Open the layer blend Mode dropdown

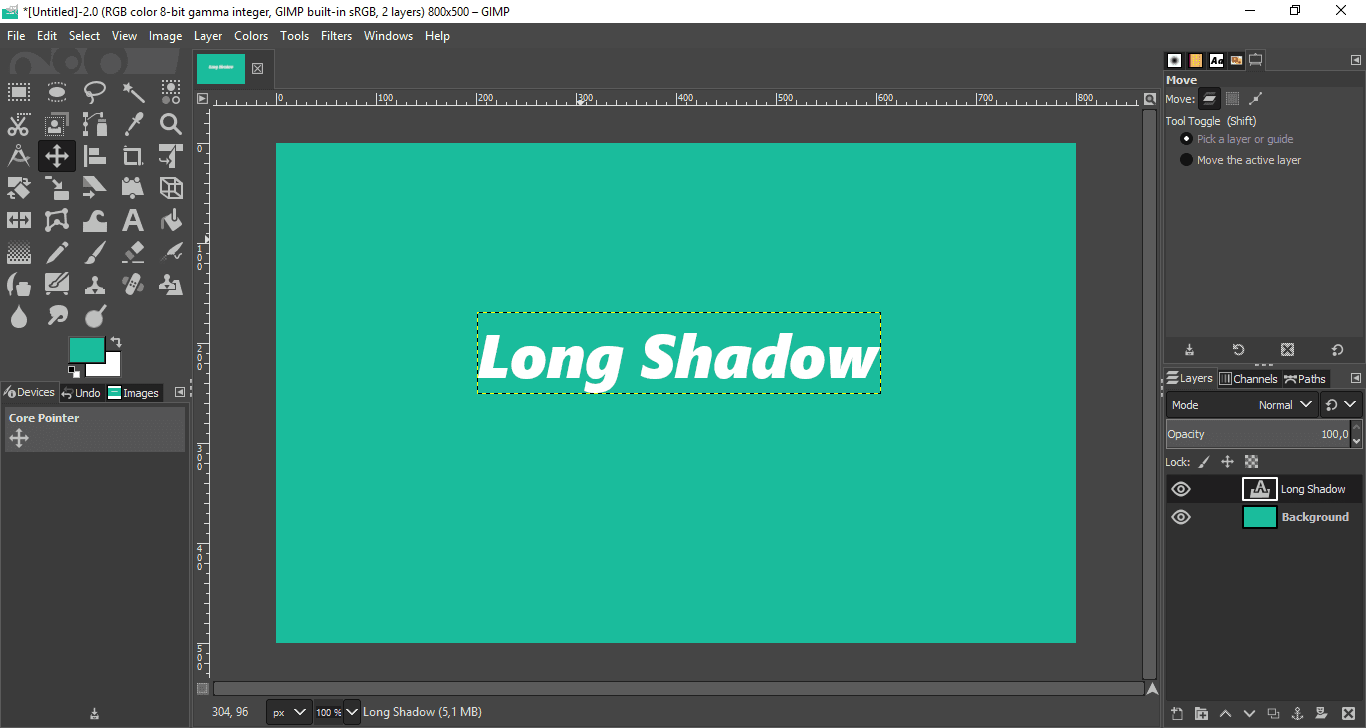1284,404
